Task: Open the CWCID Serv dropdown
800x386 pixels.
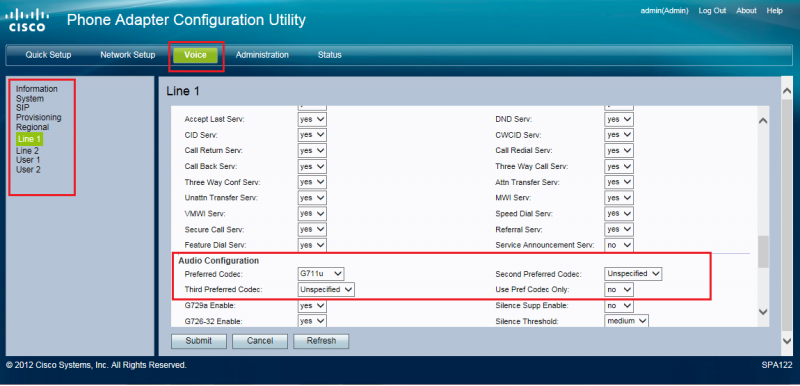Action: click(619, 135)
